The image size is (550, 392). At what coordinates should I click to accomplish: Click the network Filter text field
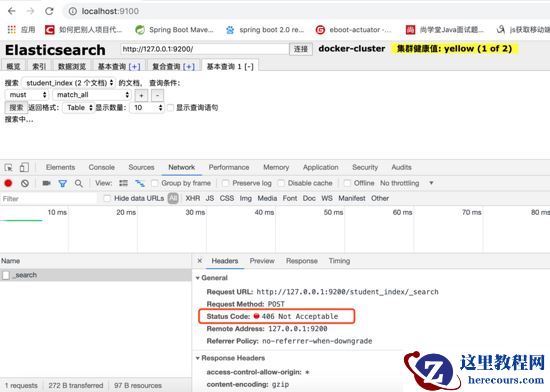click(x=49, y=199)
